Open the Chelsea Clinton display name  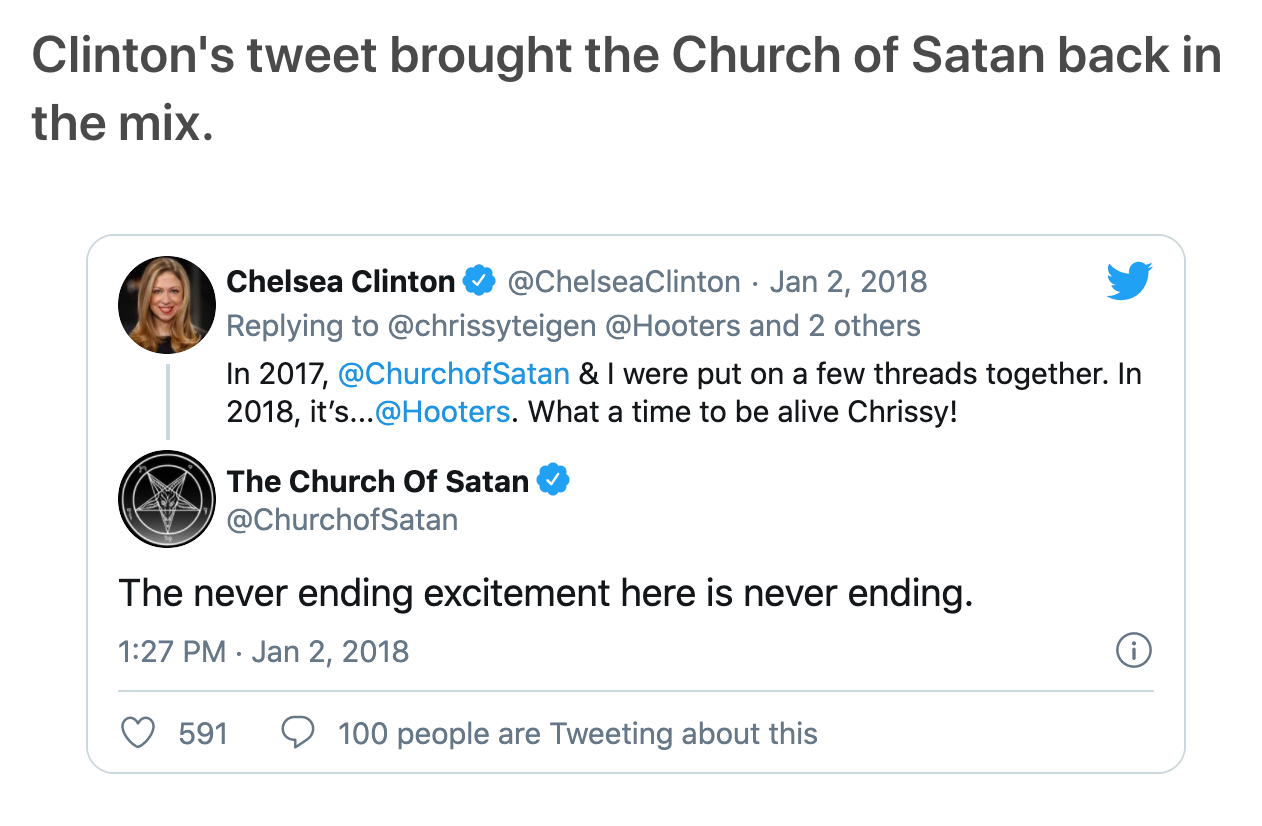(x=340, y=282)
